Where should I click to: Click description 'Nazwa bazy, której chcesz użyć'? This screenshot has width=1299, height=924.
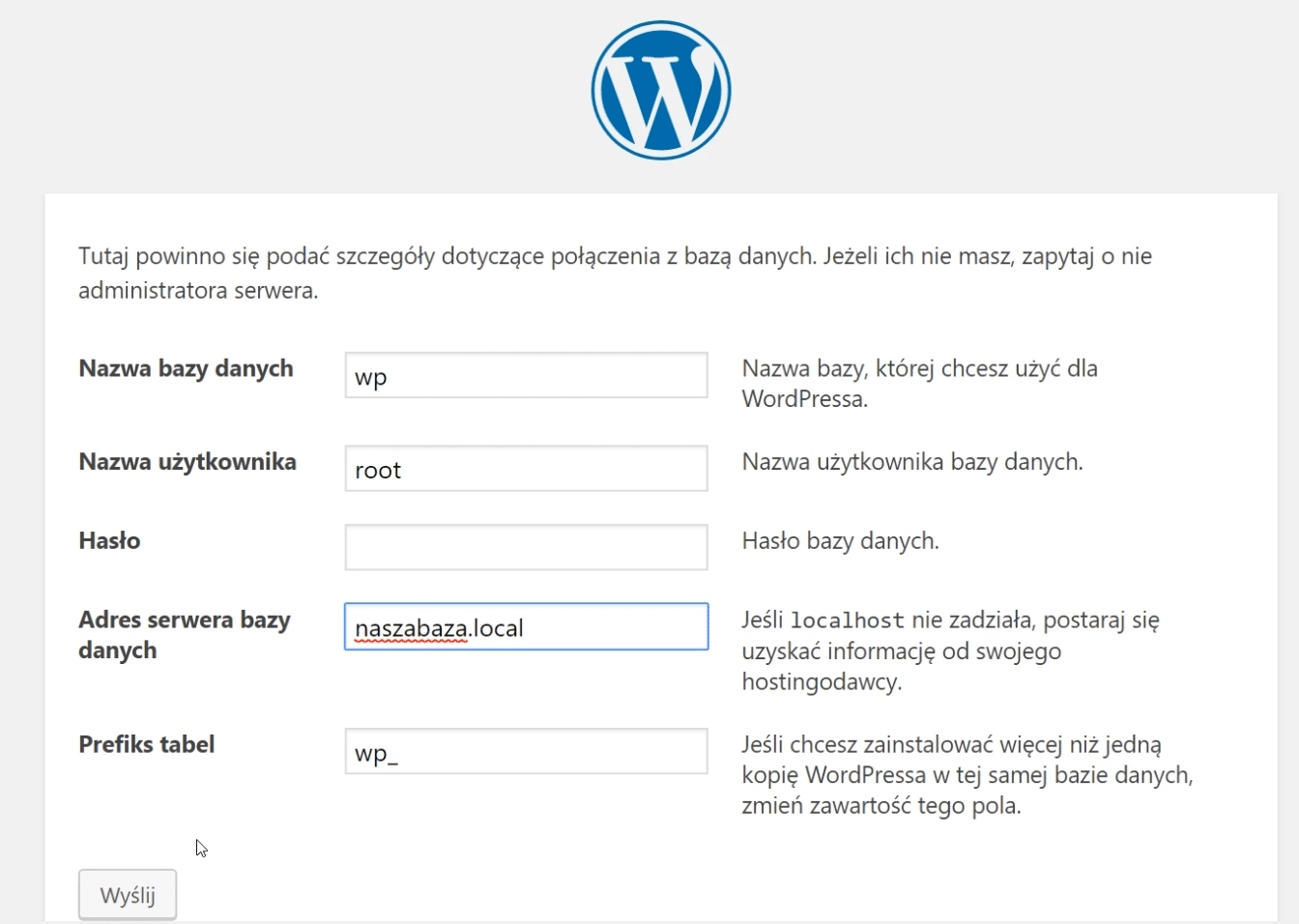919,383
